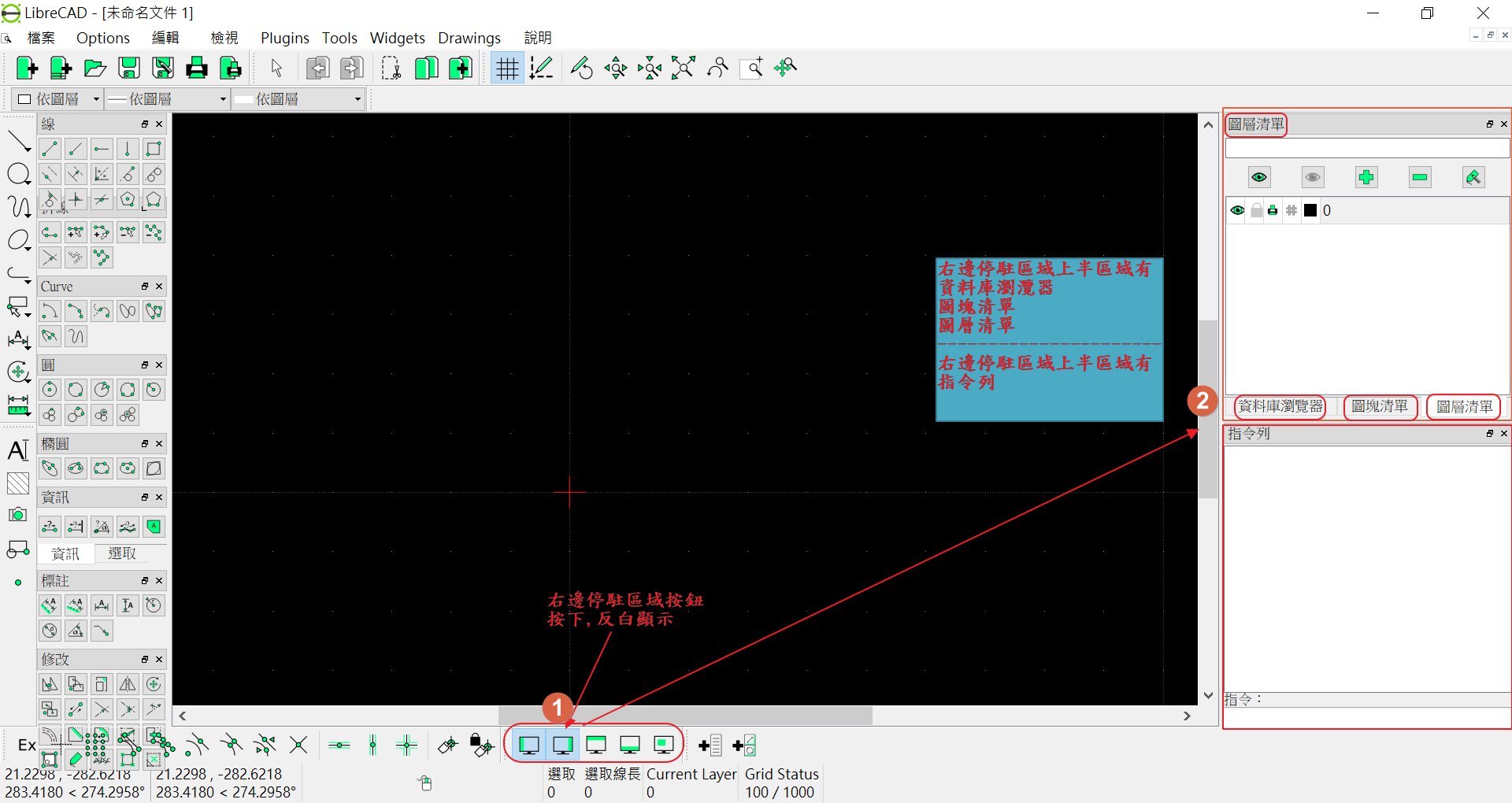Select the hatch tool in sidebar
This screenshot has width=1512, height=803.
[x=18, y=483]
